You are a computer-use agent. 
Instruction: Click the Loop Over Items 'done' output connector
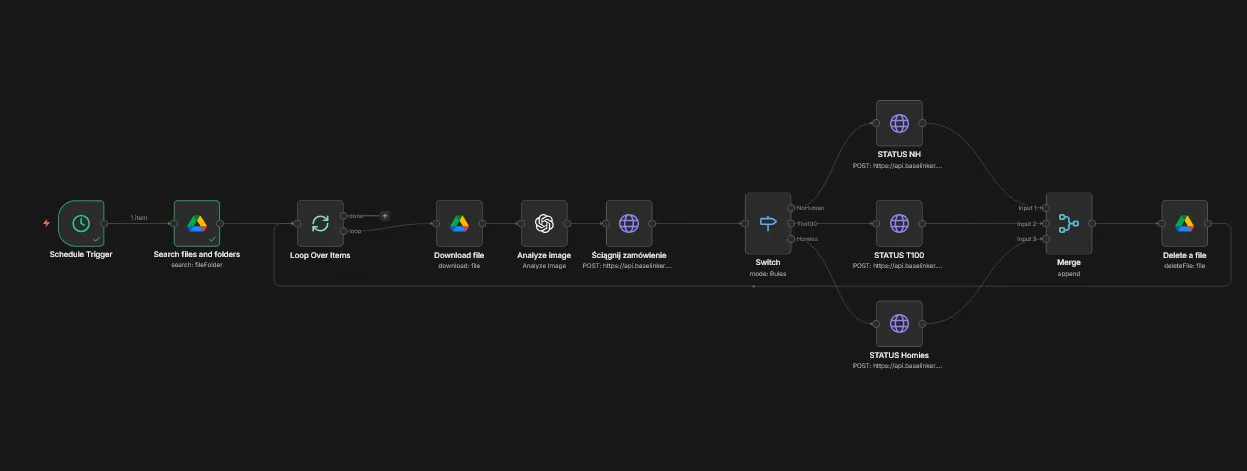(x=344, y=215)
